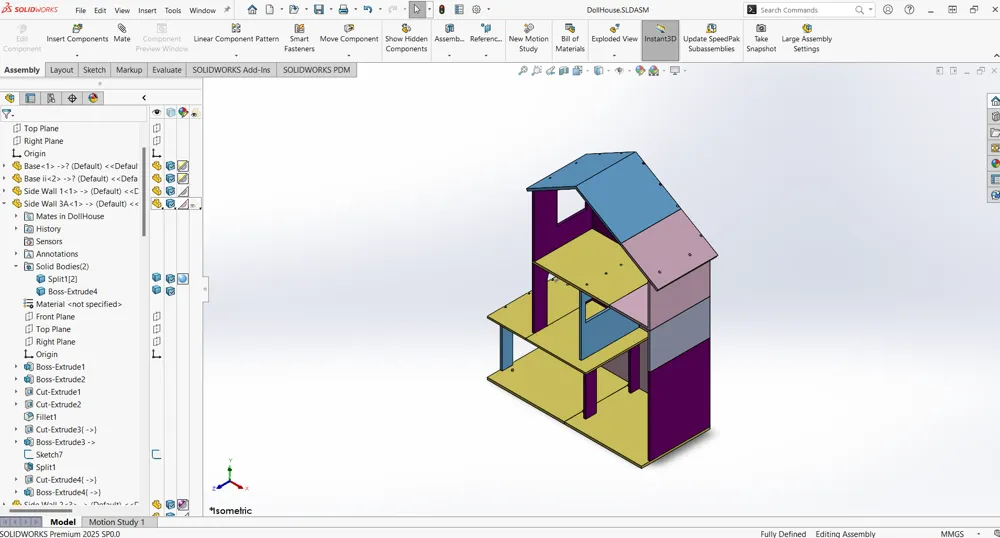Screen dimensions: 1000x538
Task: Click the MMGS unit system in the status bar
Action: point(952,534)
